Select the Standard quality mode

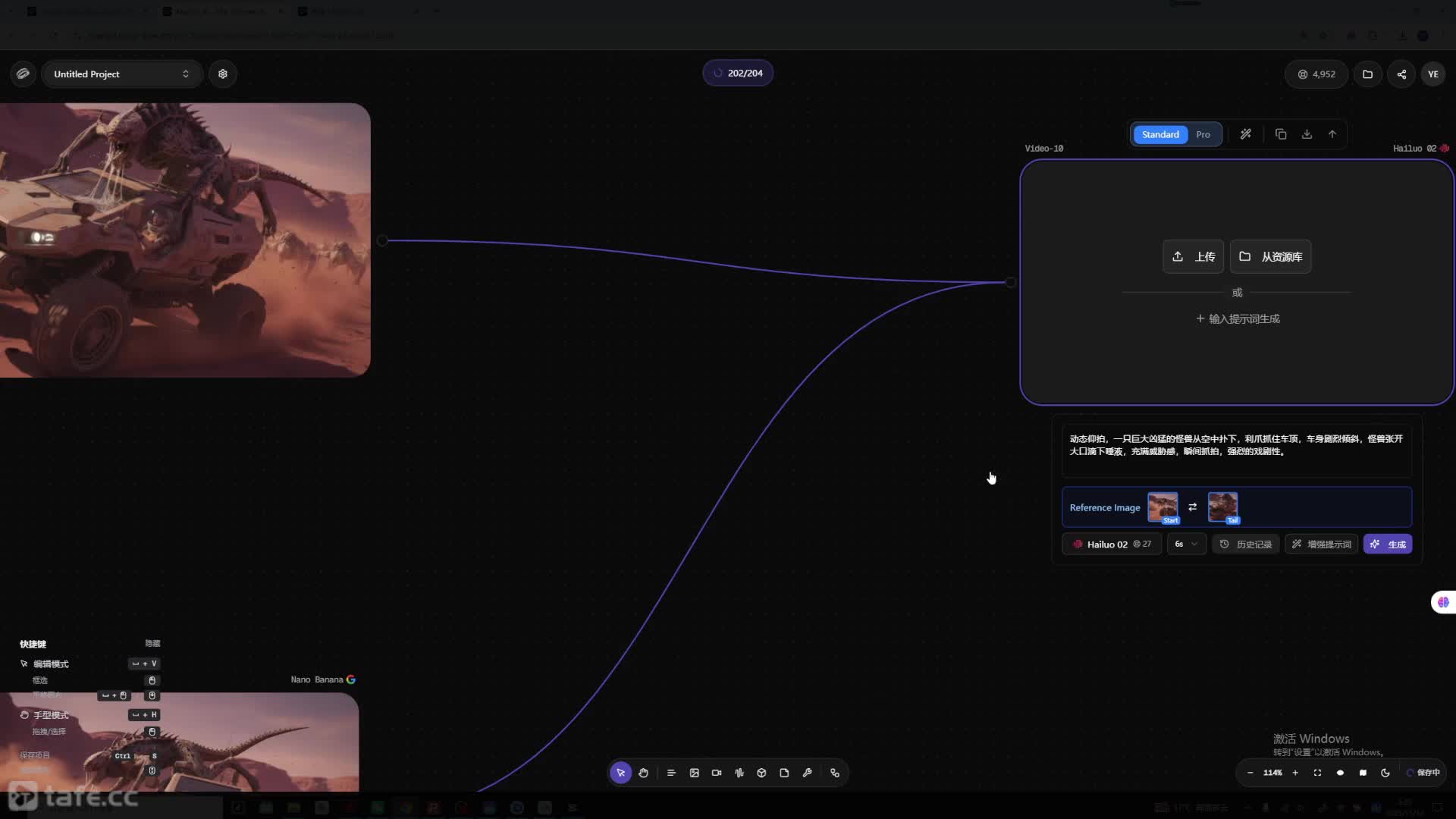point(1160,134)
